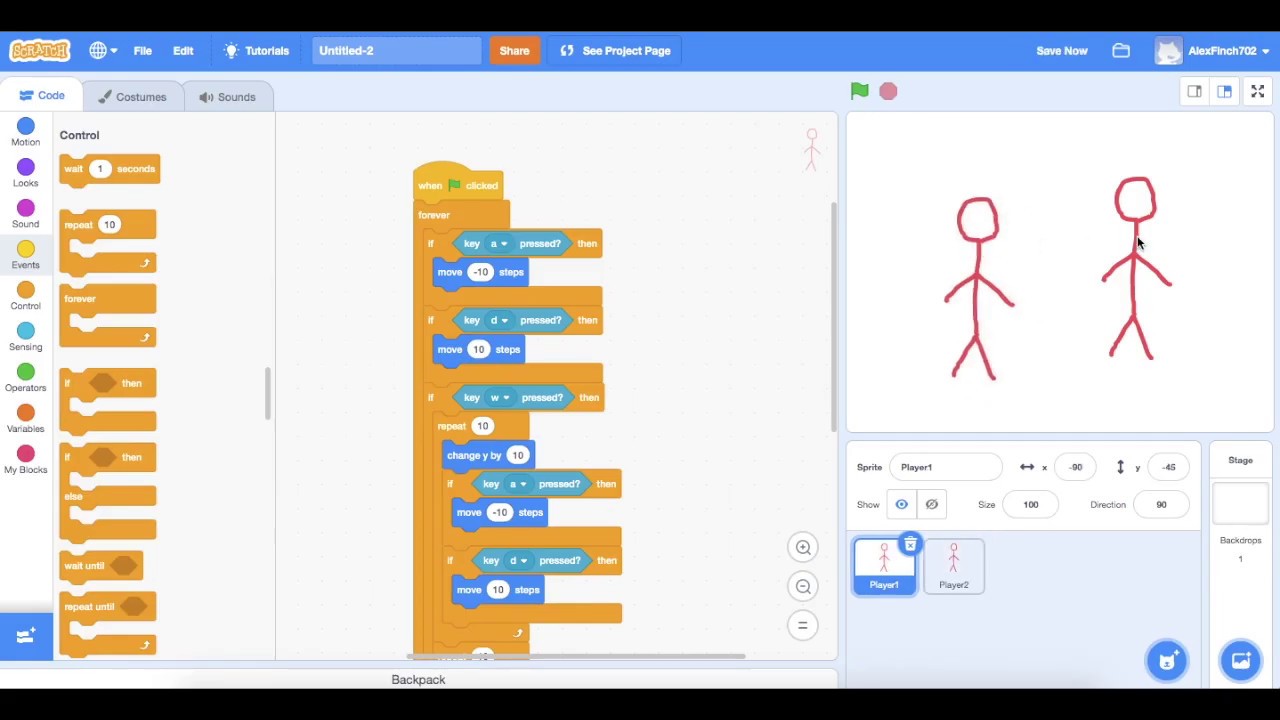
Task: Click the Add Extension button
Action: point(26,636)
